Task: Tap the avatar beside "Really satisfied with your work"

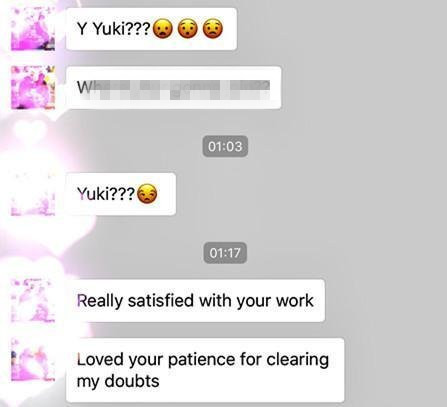Action: click(33, 300)
